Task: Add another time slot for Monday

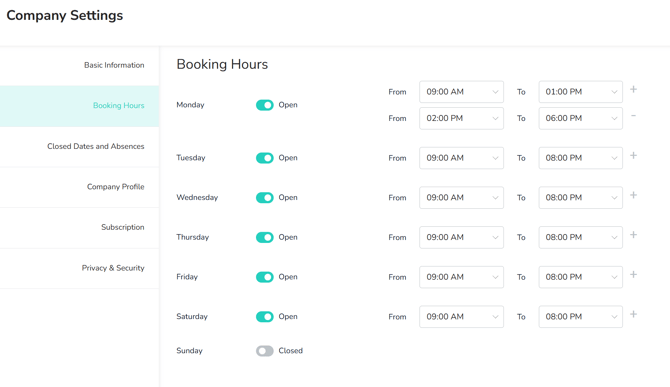Action: tap(633, 89)
